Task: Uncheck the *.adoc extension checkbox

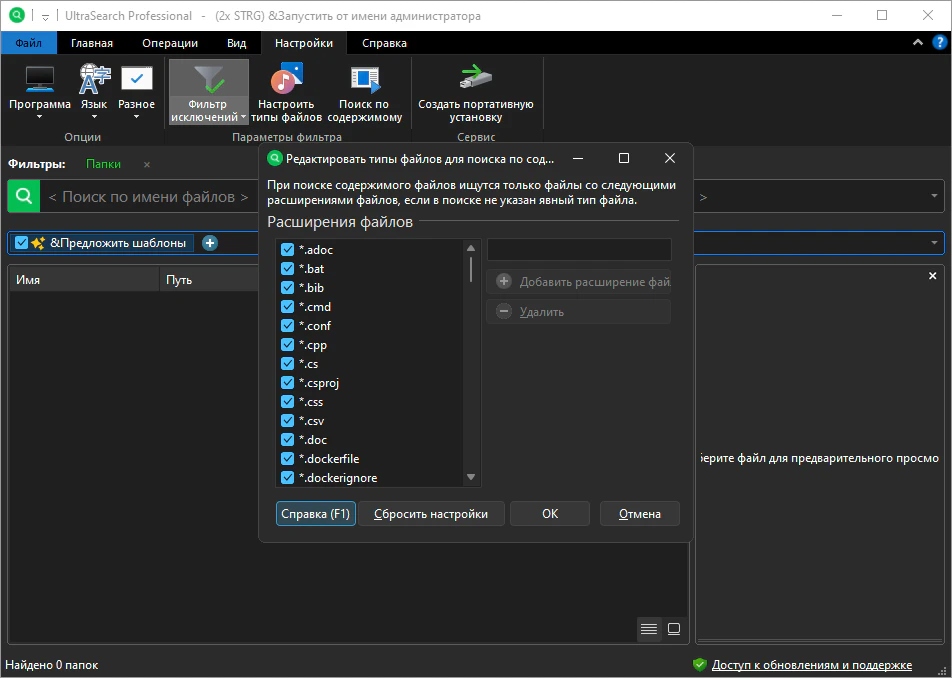Action: (288, 250)
